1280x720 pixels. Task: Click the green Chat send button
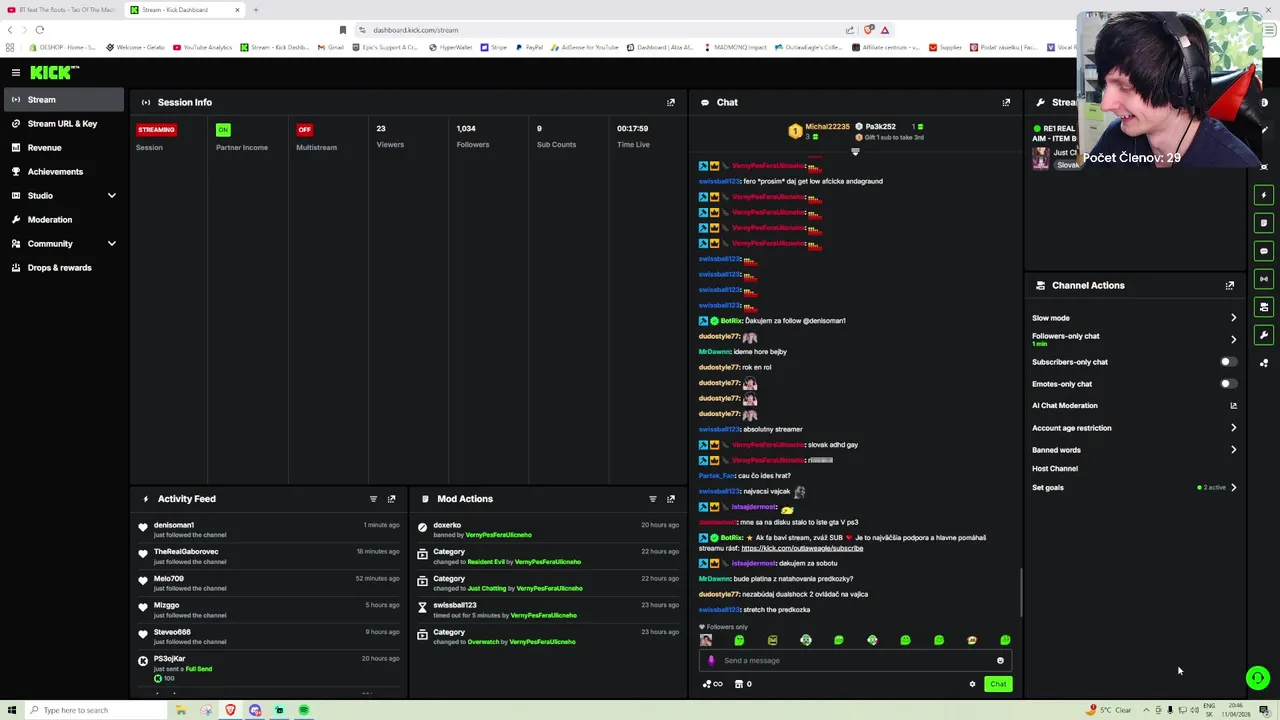tap(998, 684)
